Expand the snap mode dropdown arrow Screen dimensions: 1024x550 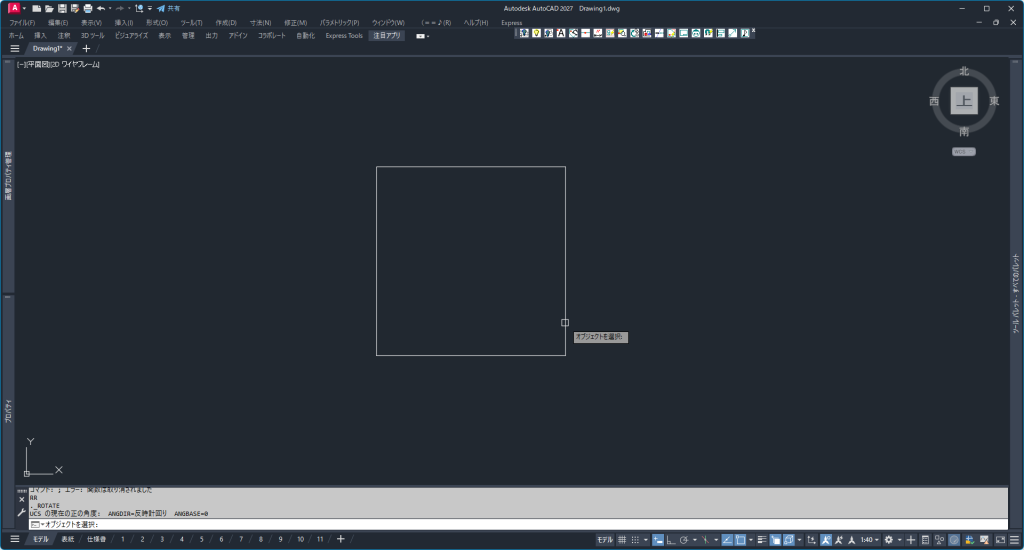[x=646, y=540]
